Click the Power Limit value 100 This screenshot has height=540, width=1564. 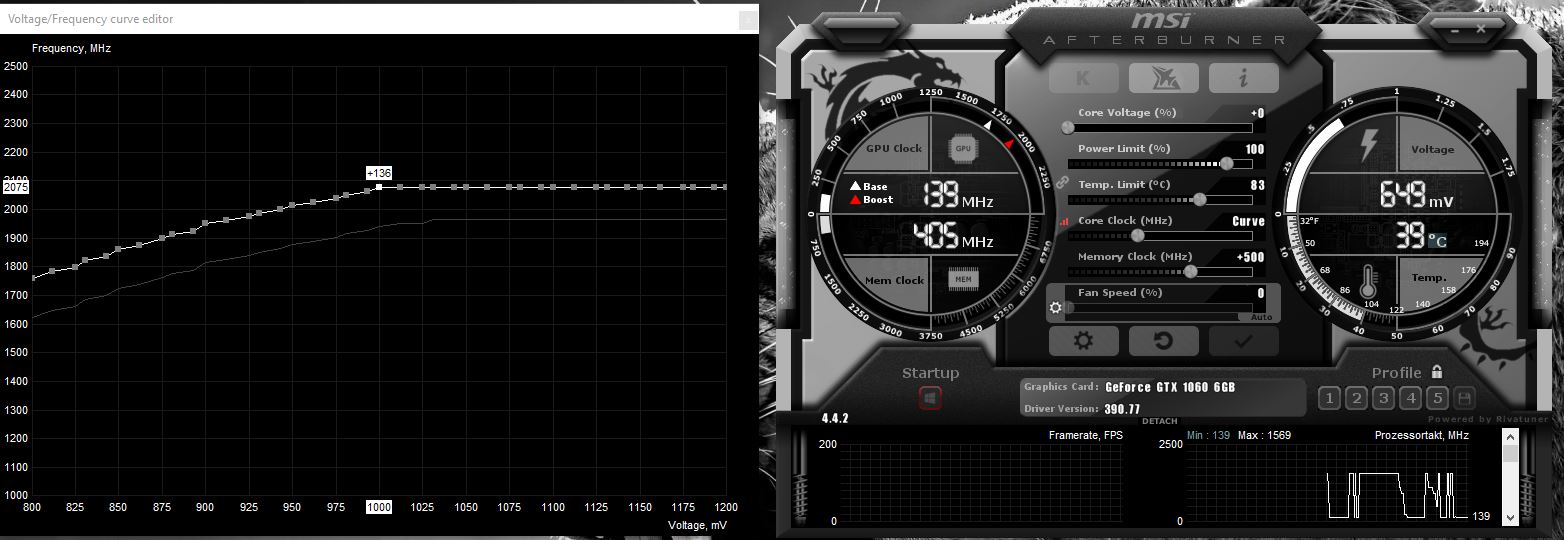(1254, 149)
